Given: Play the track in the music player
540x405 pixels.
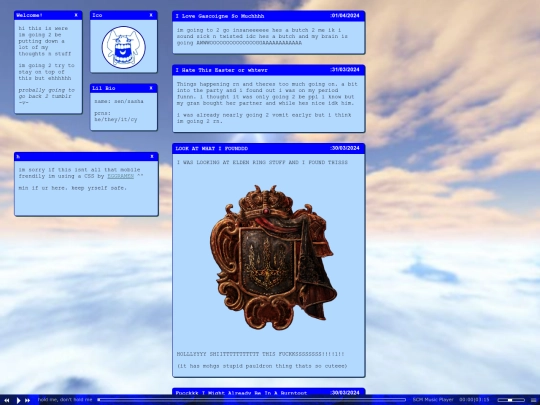Looking at the screenshot, I should (19, 400).
